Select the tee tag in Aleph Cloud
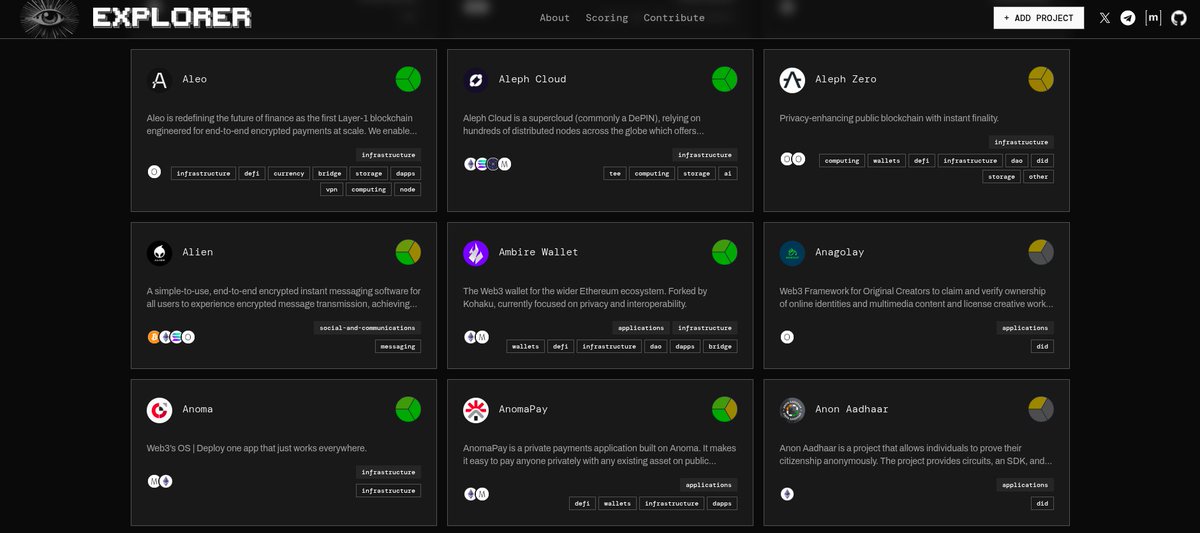Image resolution: width=1200 pixels, height=533 pixels. coord(616,173)
